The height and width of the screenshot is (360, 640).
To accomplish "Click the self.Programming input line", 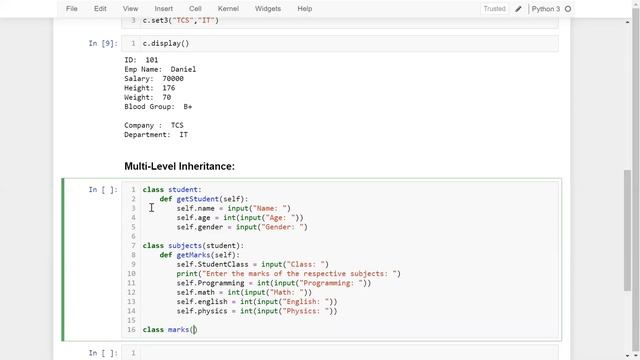I will [274, 283].
